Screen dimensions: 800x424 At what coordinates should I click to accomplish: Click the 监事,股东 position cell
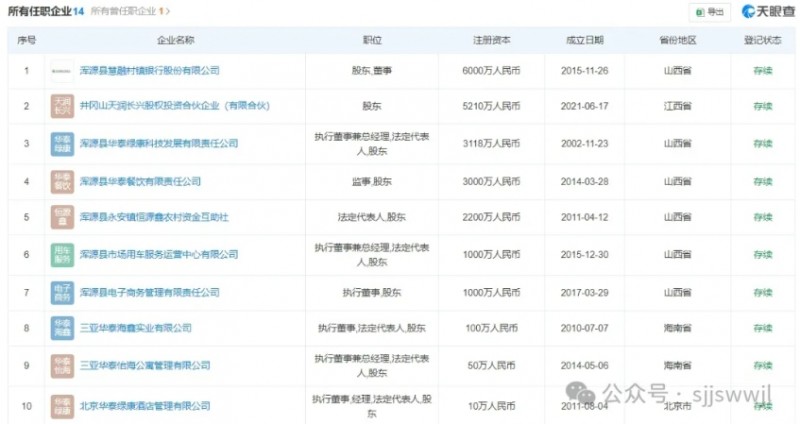[x=372, y=181]
